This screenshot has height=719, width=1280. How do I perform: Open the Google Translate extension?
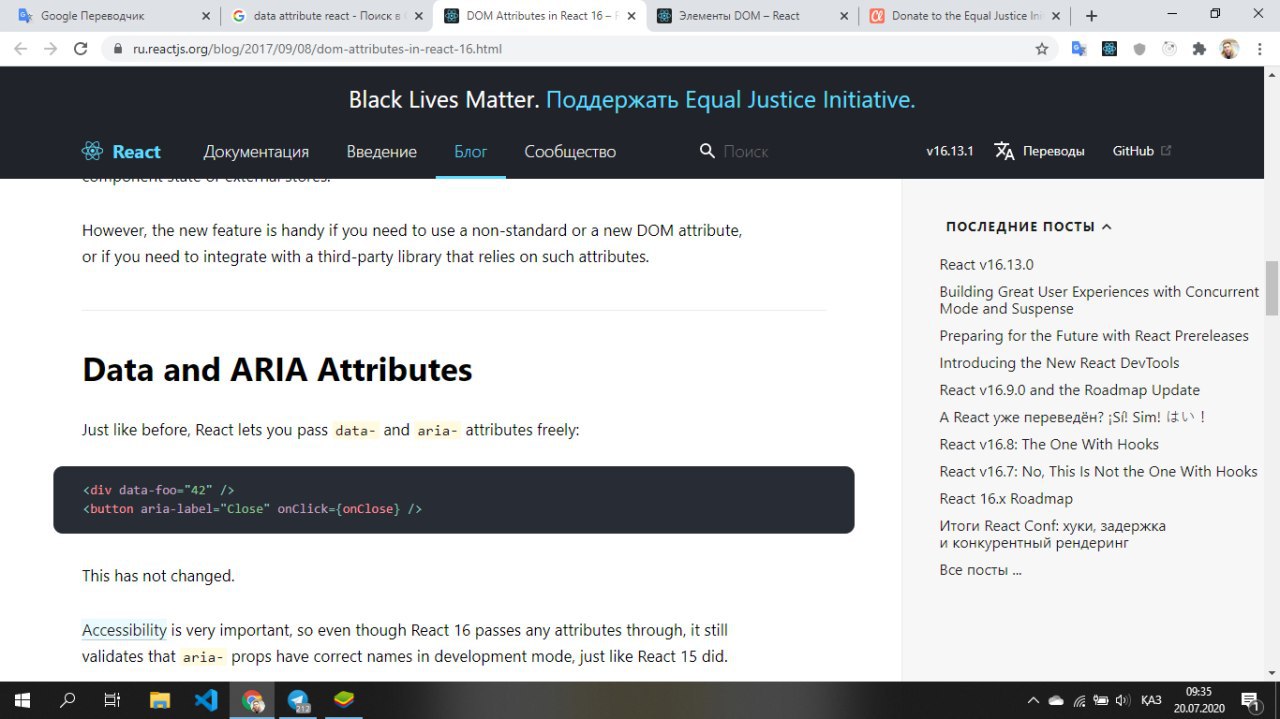1079,48
